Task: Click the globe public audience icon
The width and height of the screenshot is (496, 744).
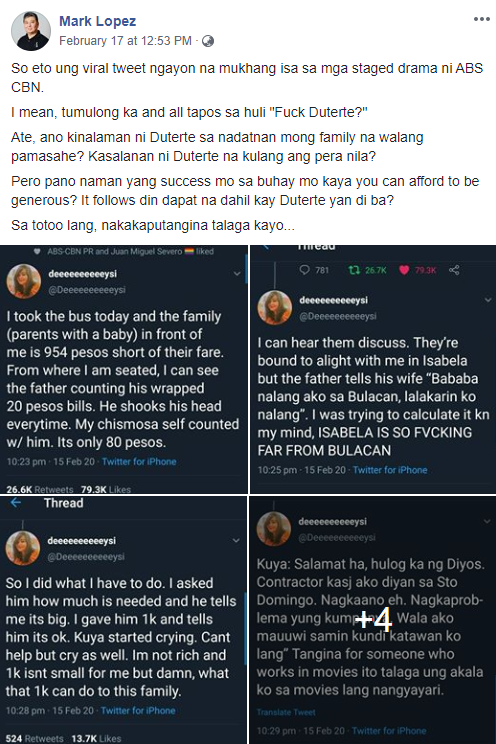Action: tap(208, 41)
